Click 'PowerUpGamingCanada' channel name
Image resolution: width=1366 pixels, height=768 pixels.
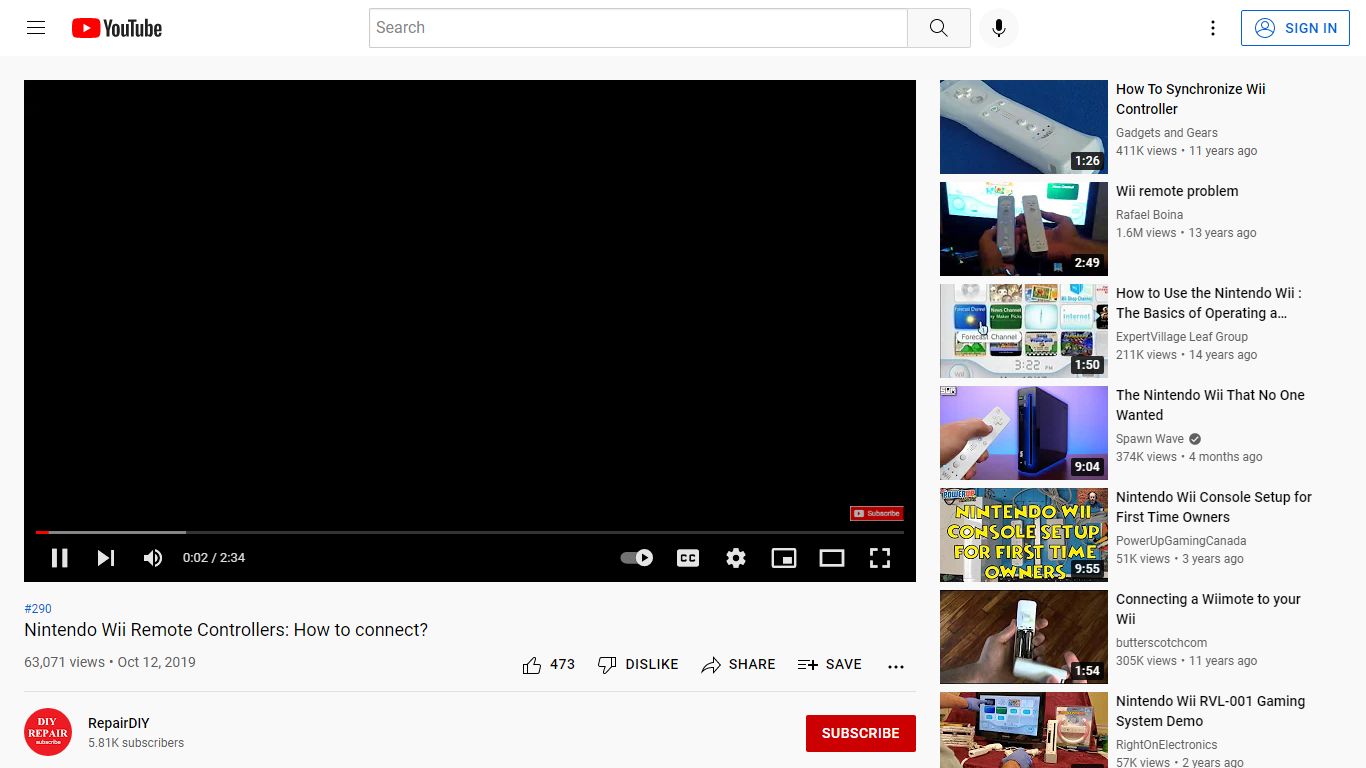(x=1181, y=540)
